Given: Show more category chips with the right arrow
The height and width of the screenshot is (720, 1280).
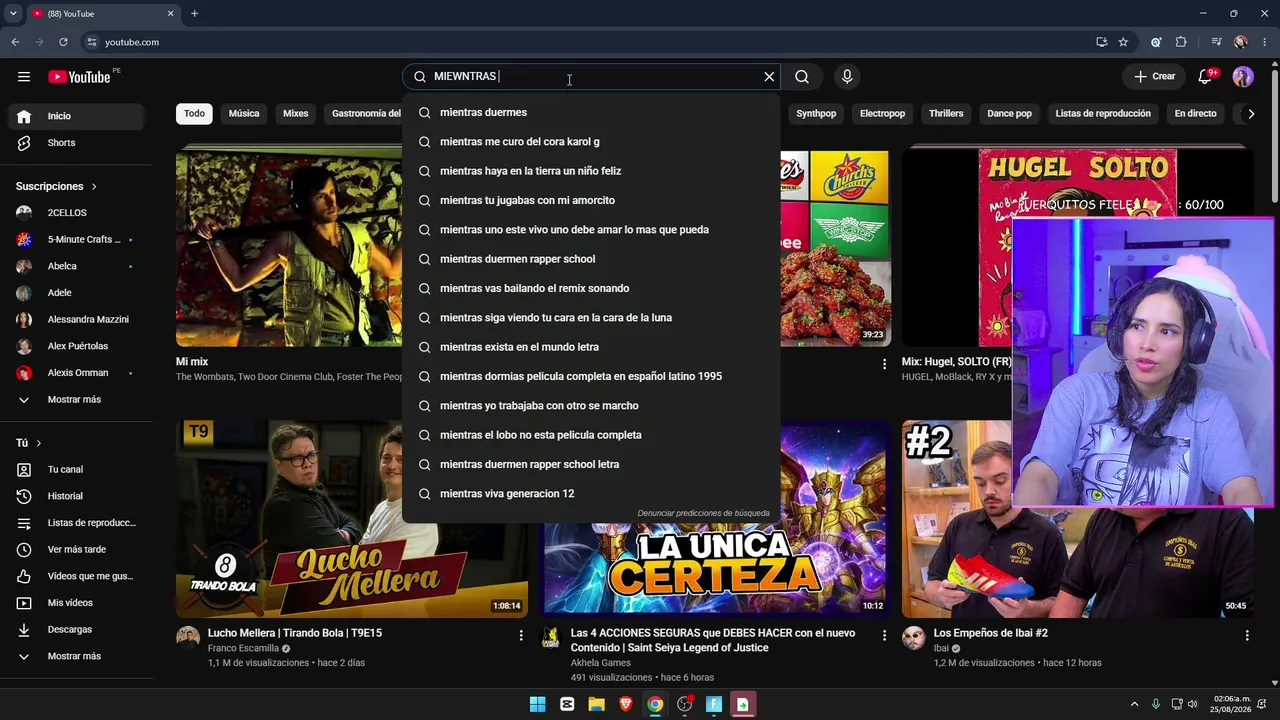Looking at the screenshot, I should coord(1250,114).
